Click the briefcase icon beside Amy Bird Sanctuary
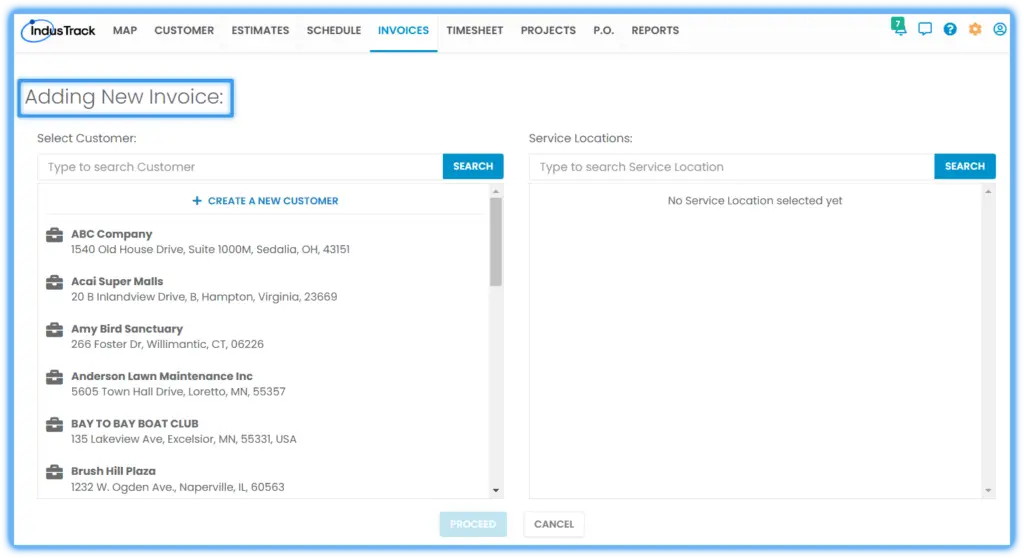1024x559 pixels. [55, 330]
